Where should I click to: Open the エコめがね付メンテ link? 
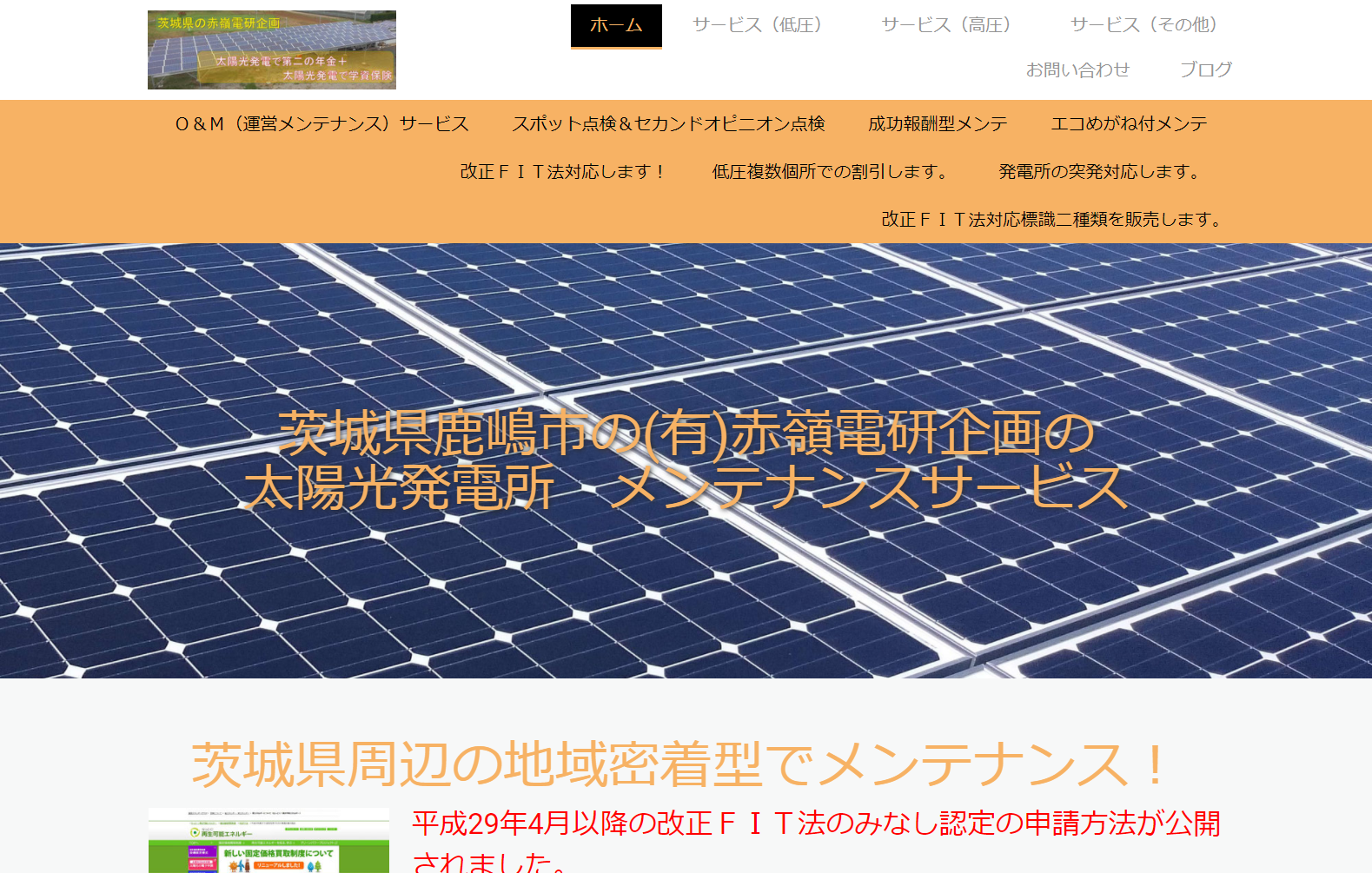click(1129, 124)
